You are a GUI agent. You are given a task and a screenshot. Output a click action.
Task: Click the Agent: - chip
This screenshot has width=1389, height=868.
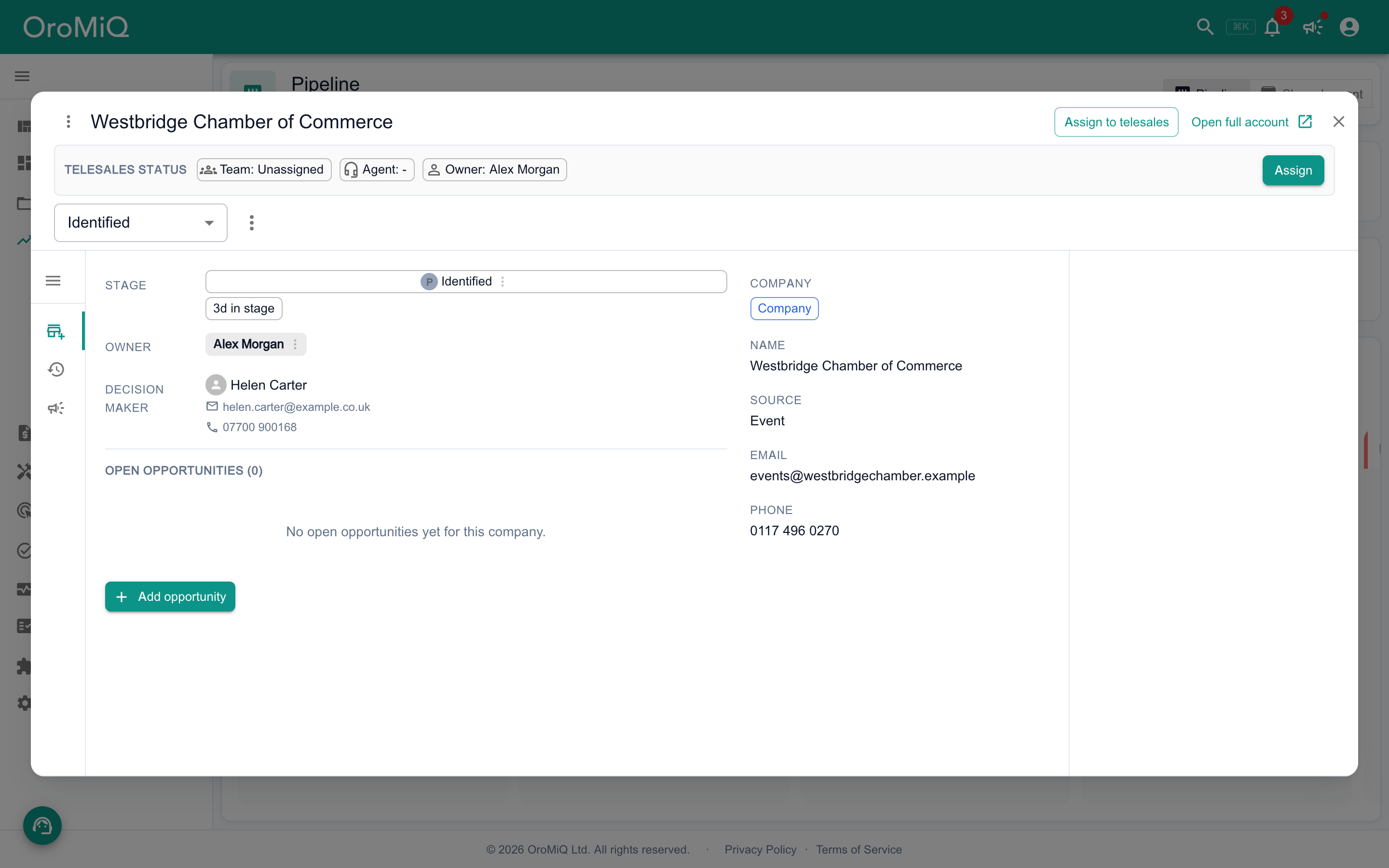[377, 170]
